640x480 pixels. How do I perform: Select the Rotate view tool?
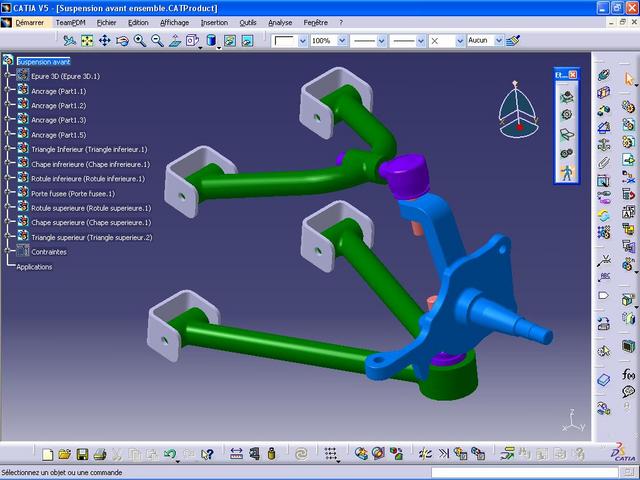(122, 40)
